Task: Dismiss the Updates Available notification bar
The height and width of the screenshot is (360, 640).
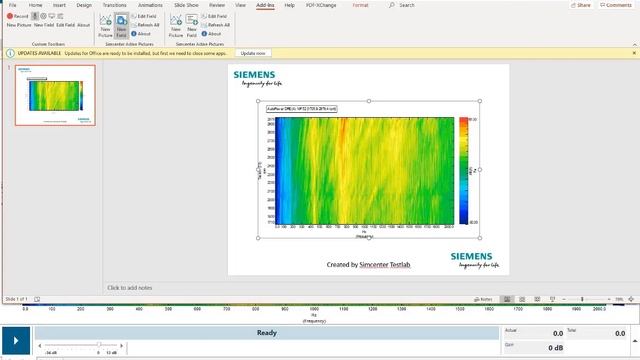Action: coord(634,53)
